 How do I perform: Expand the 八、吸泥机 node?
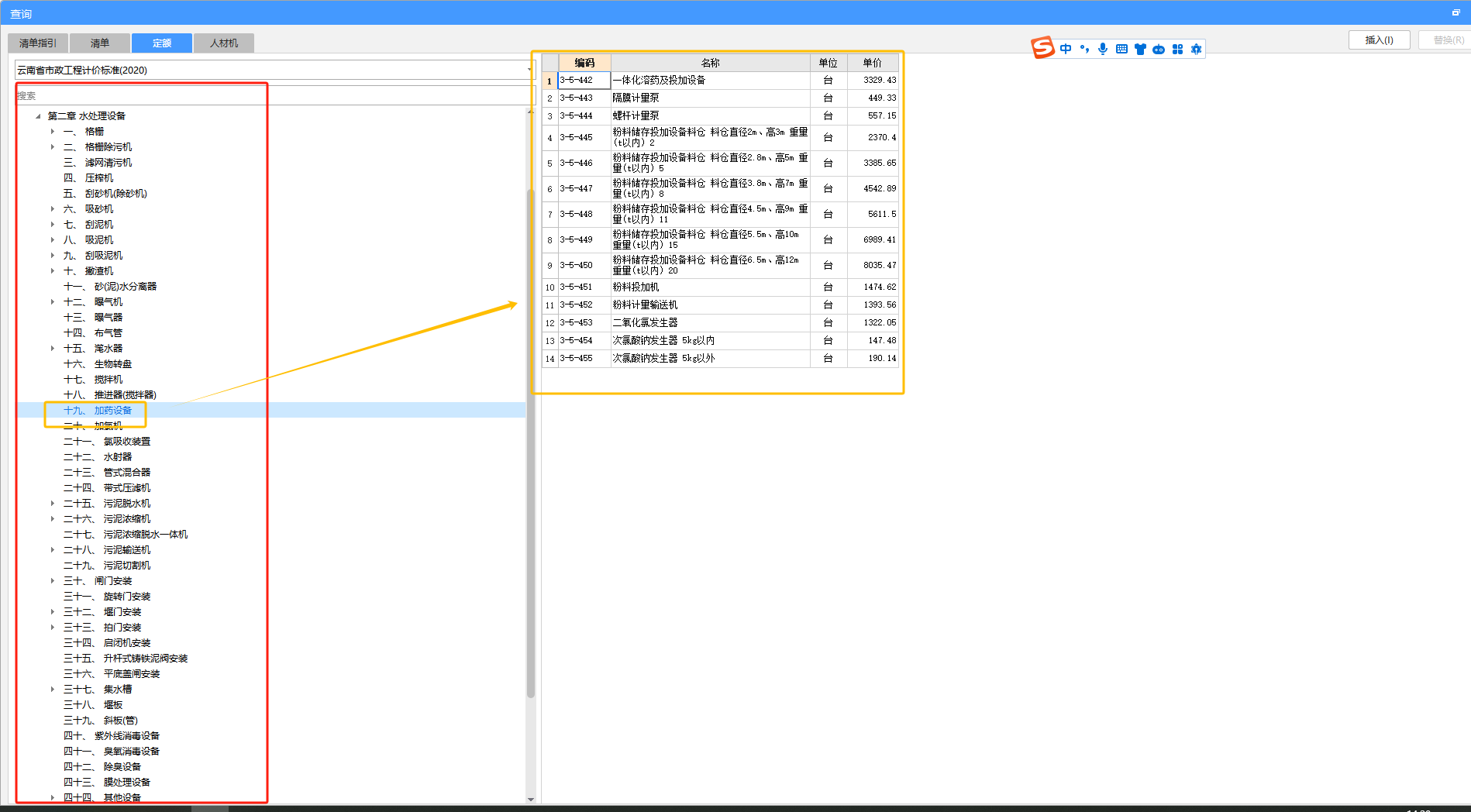pyautogui.click(x=53, y=240)
